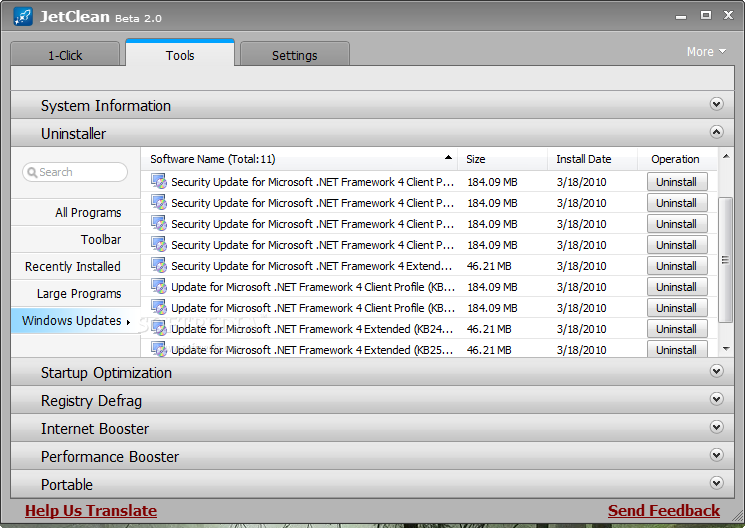
Task: Switch to the 1-Click tab
Action: pyautogui.click(x=65, y=54)
